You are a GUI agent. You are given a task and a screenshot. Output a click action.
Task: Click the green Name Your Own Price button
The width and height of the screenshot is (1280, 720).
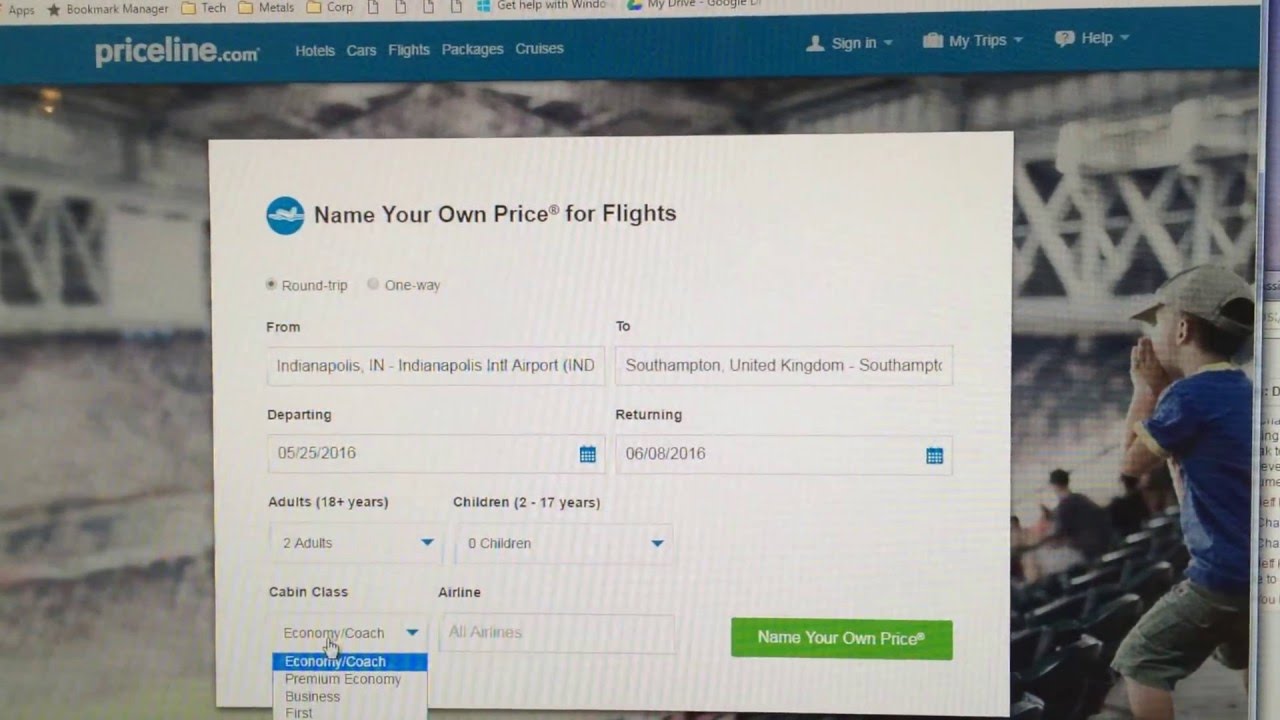pos(841,638)
